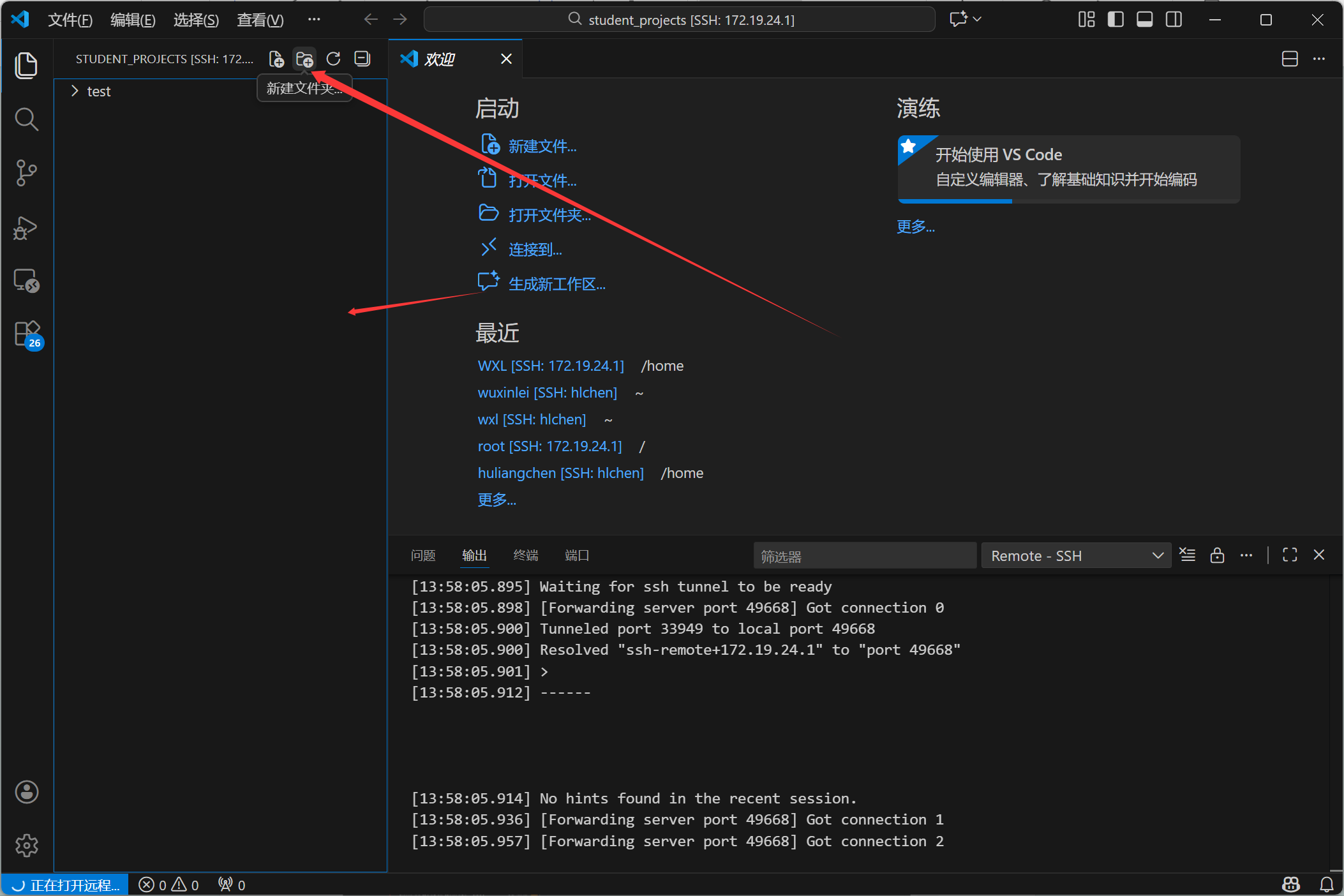Open Extensions view with 26 badge
This screenshot has width=1344, height=896.
pyautogui.click(x=27, y=334)
